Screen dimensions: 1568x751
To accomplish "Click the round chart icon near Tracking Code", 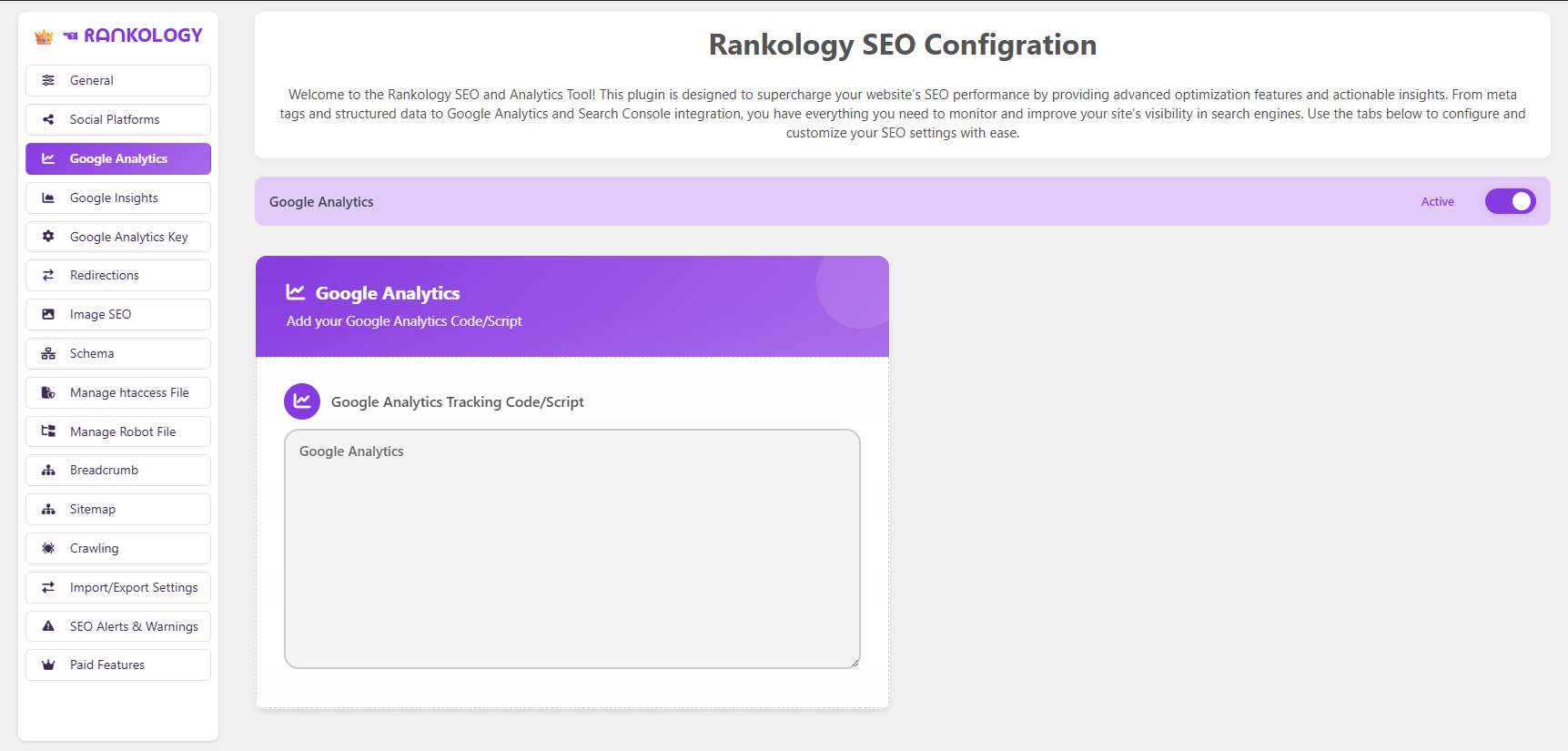I will 302,401.
